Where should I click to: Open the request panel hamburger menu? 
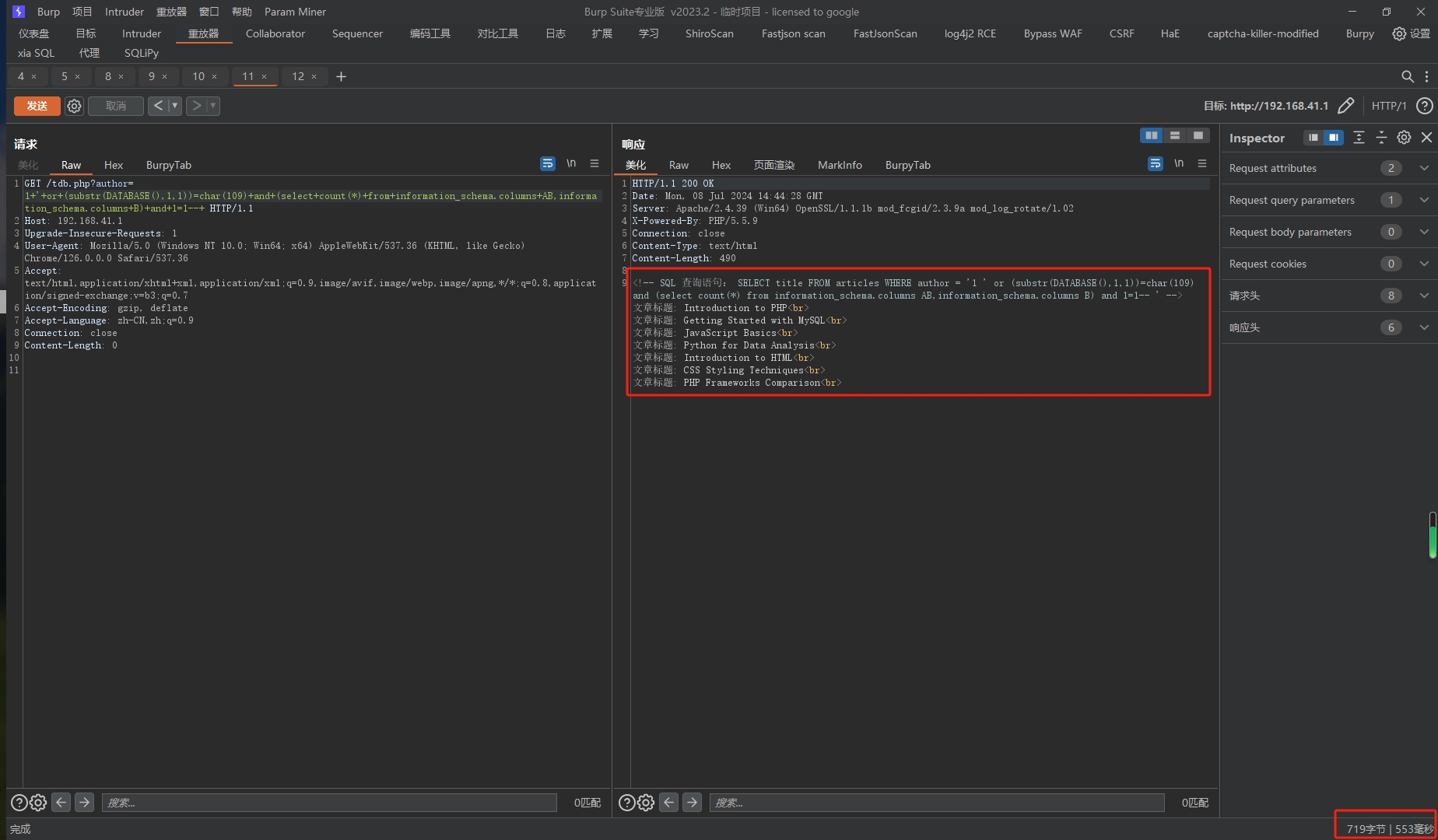[x=594, y=163]
